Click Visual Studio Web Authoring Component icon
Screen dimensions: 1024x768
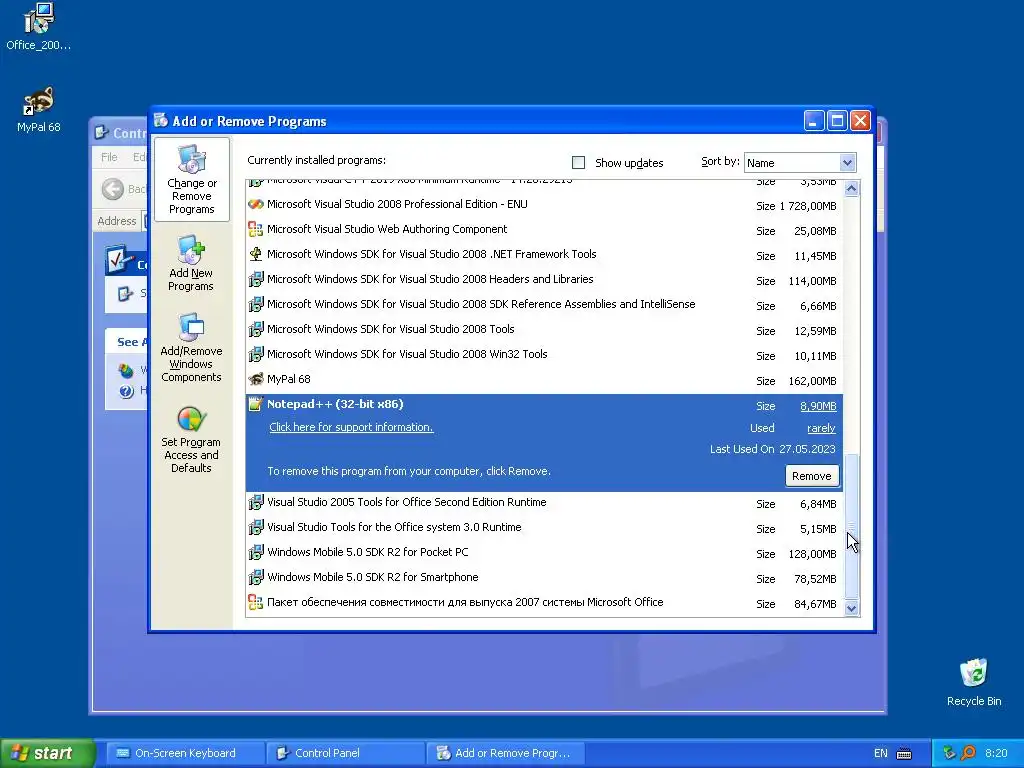click(255, 229)
